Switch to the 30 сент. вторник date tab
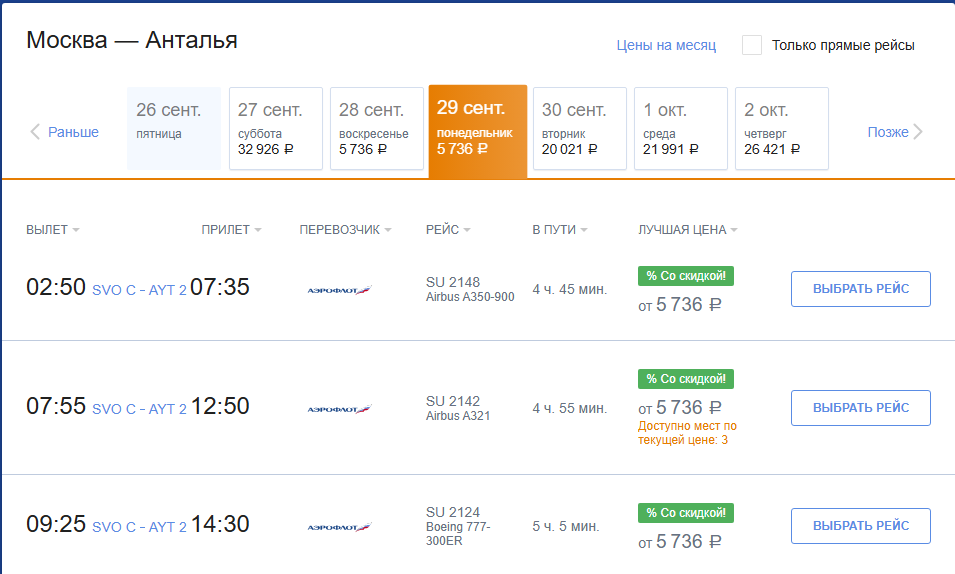 pos(580,129)
